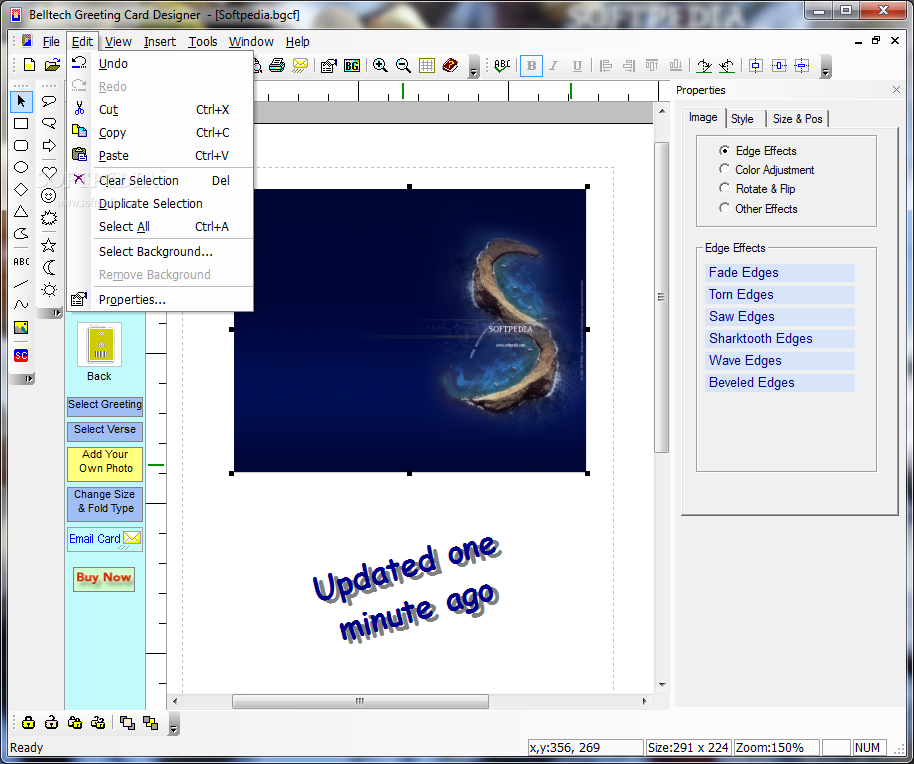Apply the Fade Edges effect

click(x=779, y=273)
